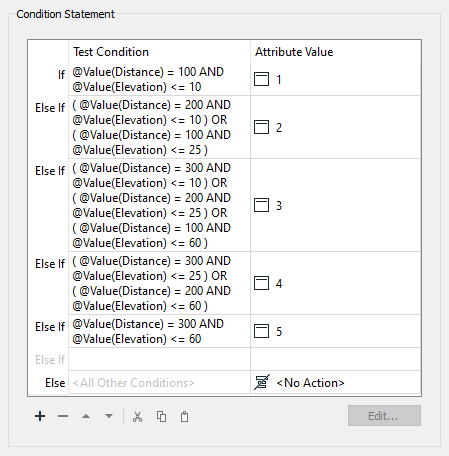This screenshot has width=449, height=456.
Task: Select the If test condition with Distance = 100
Action: 159,79
